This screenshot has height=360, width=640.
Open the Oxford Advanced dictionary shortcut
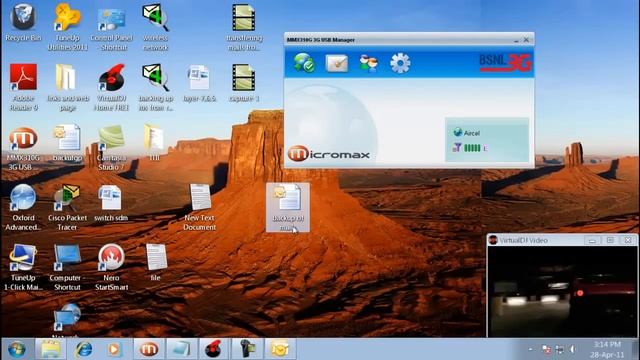pos(23,207)
